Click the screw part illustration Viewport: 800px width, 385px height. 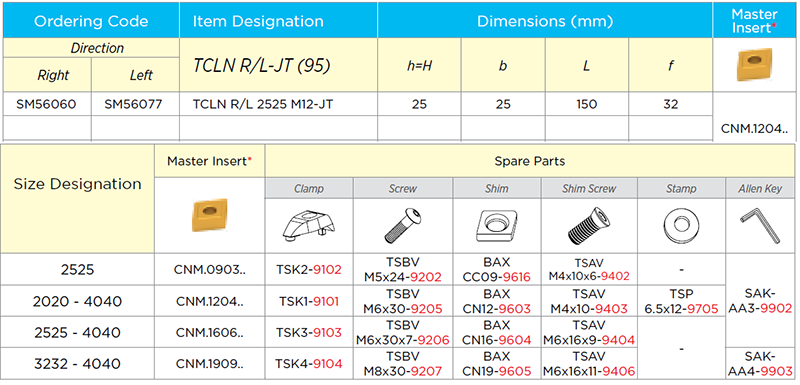403,225
